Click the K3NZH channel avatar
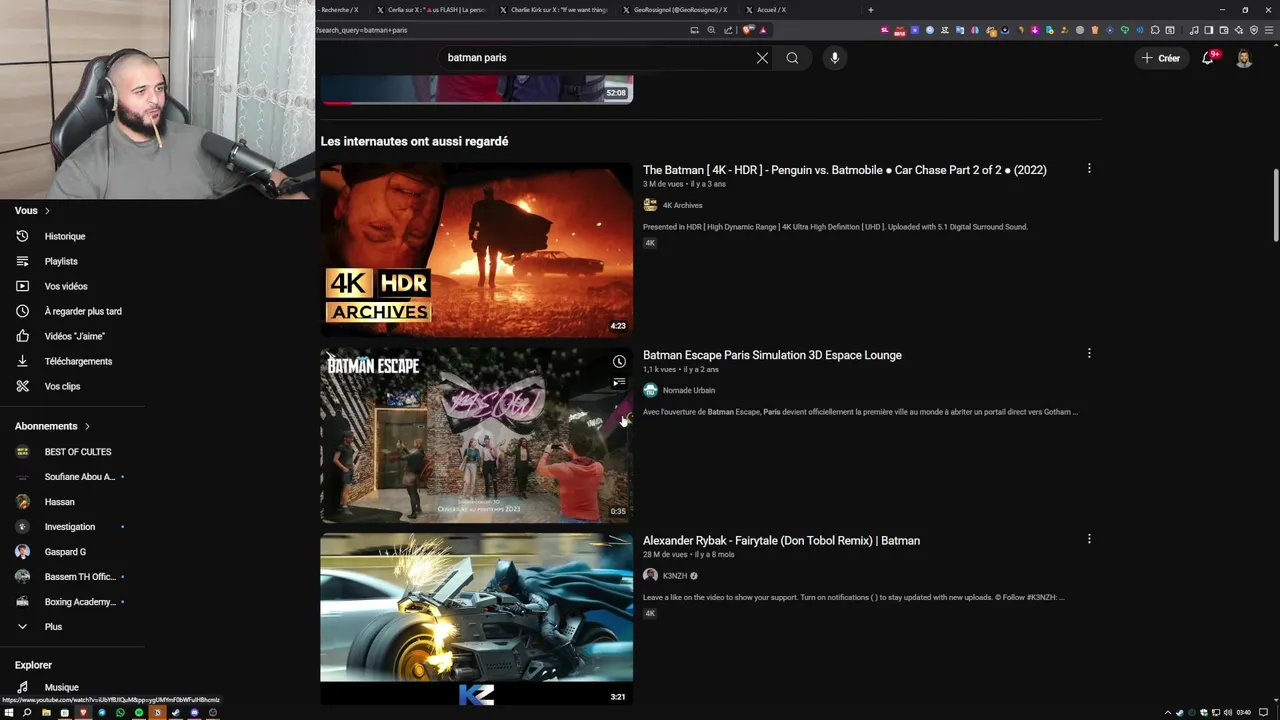The image size is (1280, 720). point(650,575)
